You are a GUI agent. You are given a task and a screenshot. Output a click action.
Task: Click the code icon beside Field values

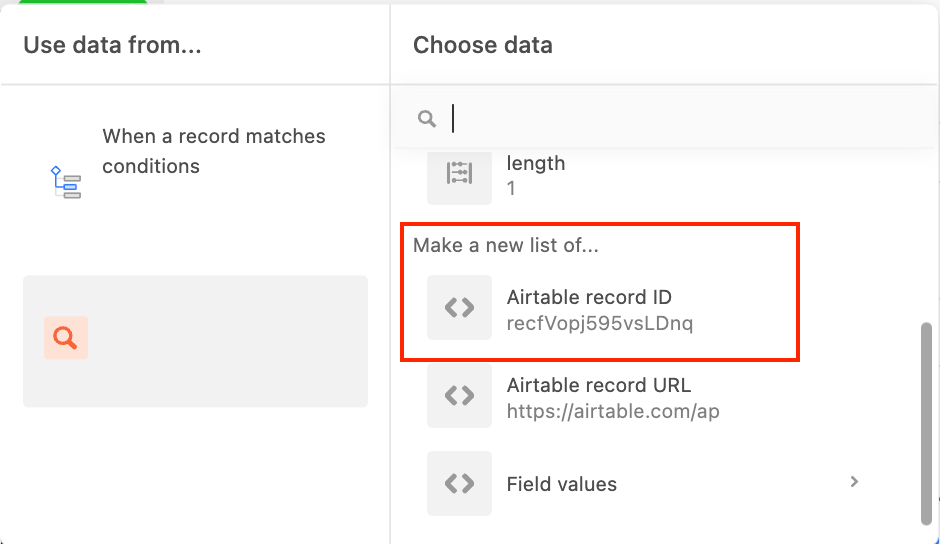tap(459, 483)
